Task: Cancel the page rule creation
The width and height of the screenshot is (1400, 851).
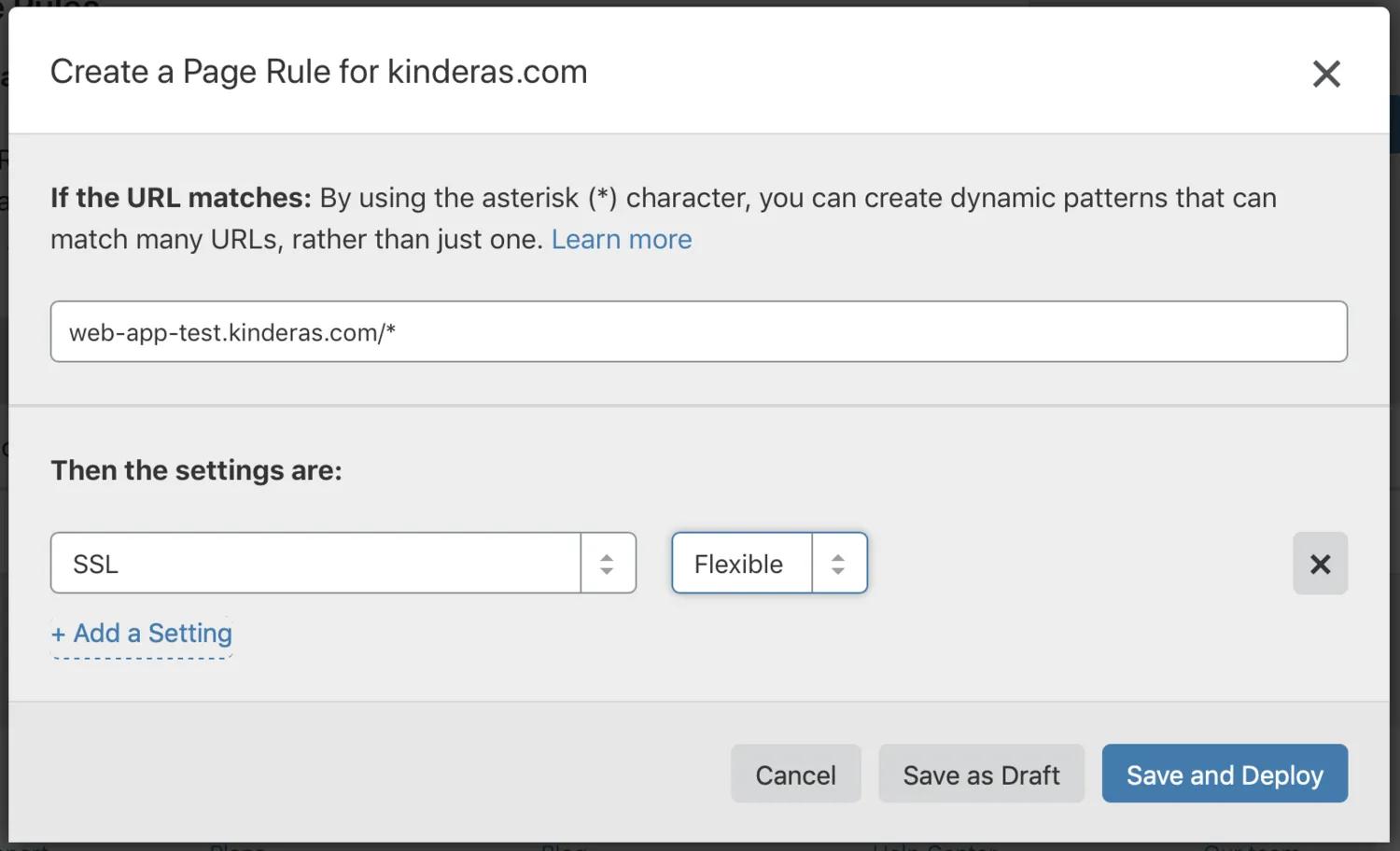Action: click(x=795, y=774)
